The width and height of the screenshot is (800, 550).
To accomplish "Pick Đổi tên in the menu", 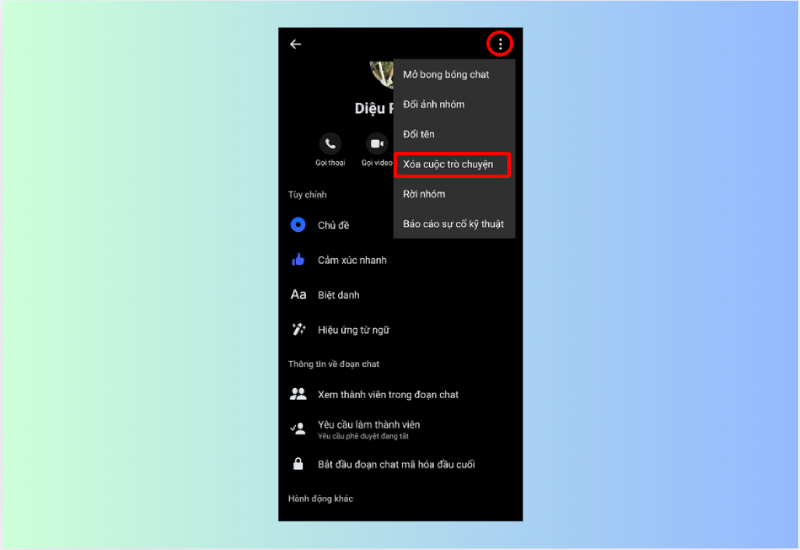I will coord(418,134).
